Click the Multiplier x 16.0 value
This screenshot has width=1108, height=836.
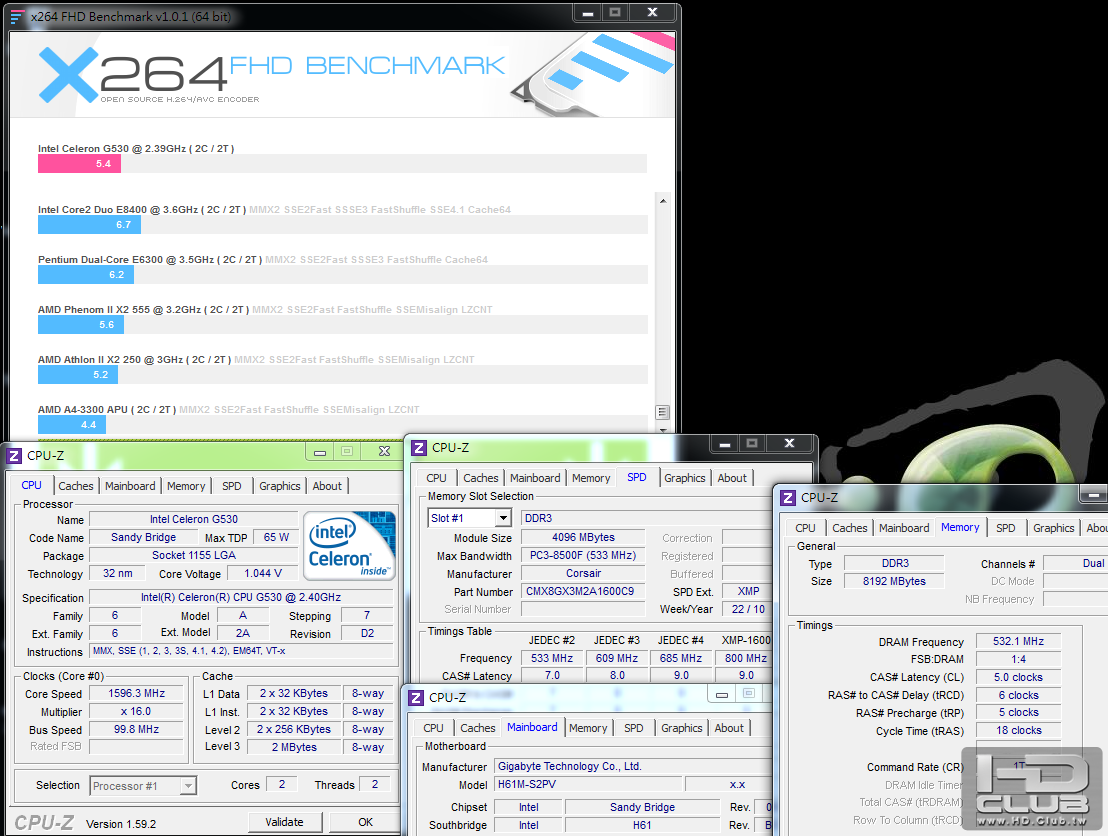click(136, 712)
